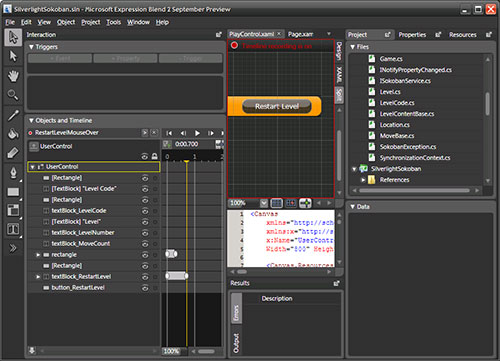Image resolution: width=500 pixels, height=361 pixels.
Task: Switch to the Page.xaml tab
Action: click(300, 34)
